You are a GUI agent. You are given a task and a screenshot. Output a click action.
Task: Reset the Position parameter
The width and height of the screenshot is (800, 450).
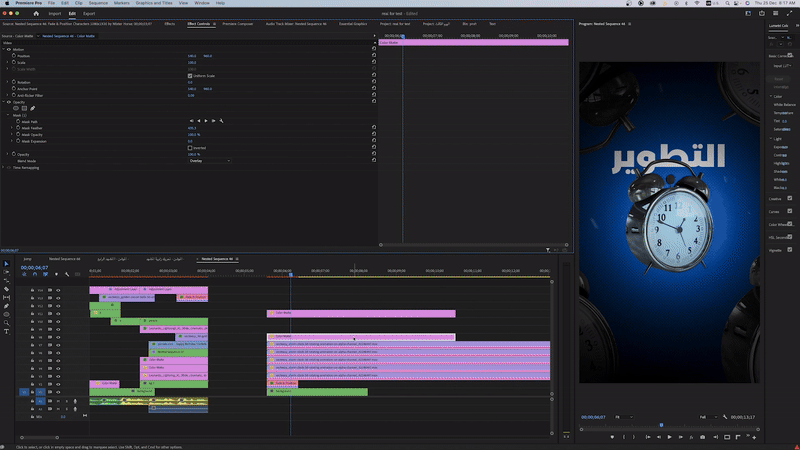pyautogui.click(x=373, y=56)
